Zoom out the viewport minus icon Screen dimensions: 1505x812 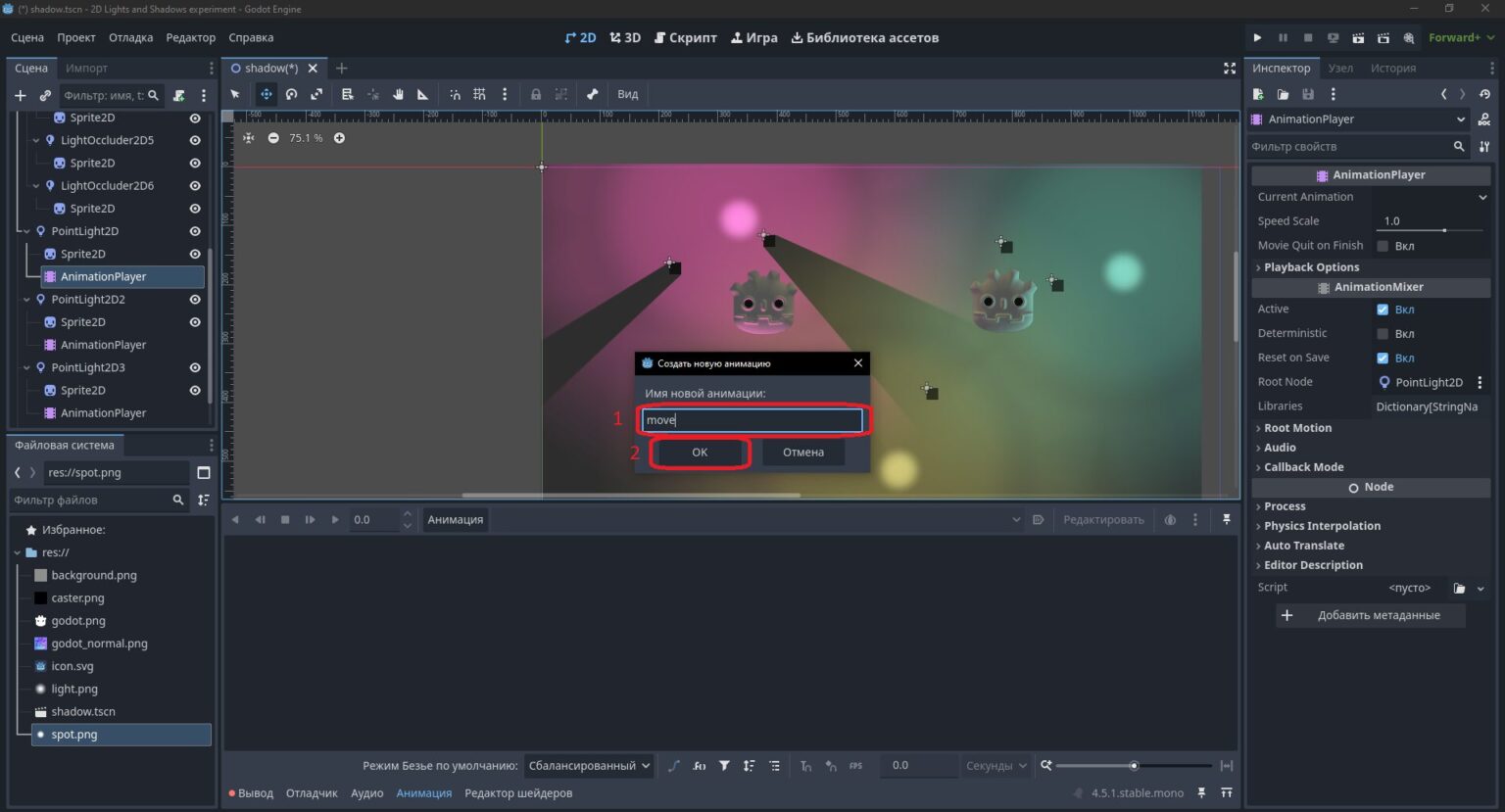273,138
